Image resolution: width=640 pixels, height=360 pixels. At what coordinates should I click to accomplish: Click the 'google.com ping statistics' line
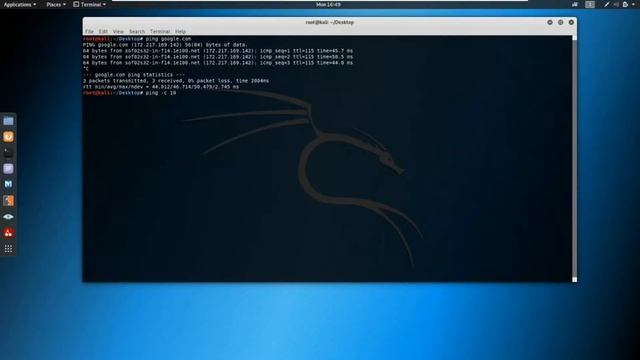click(x=134, y=75)
